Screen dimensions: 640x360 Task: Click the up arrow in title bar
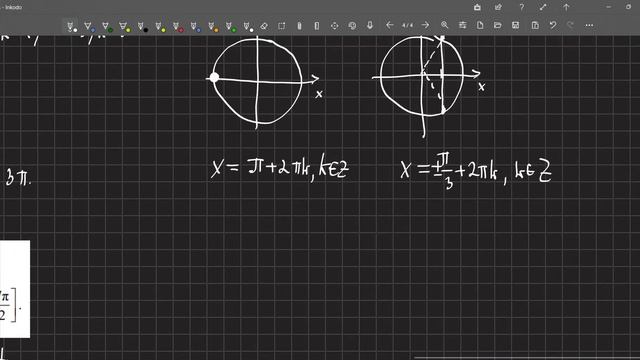pyautogui.click(x=566, y=7)
